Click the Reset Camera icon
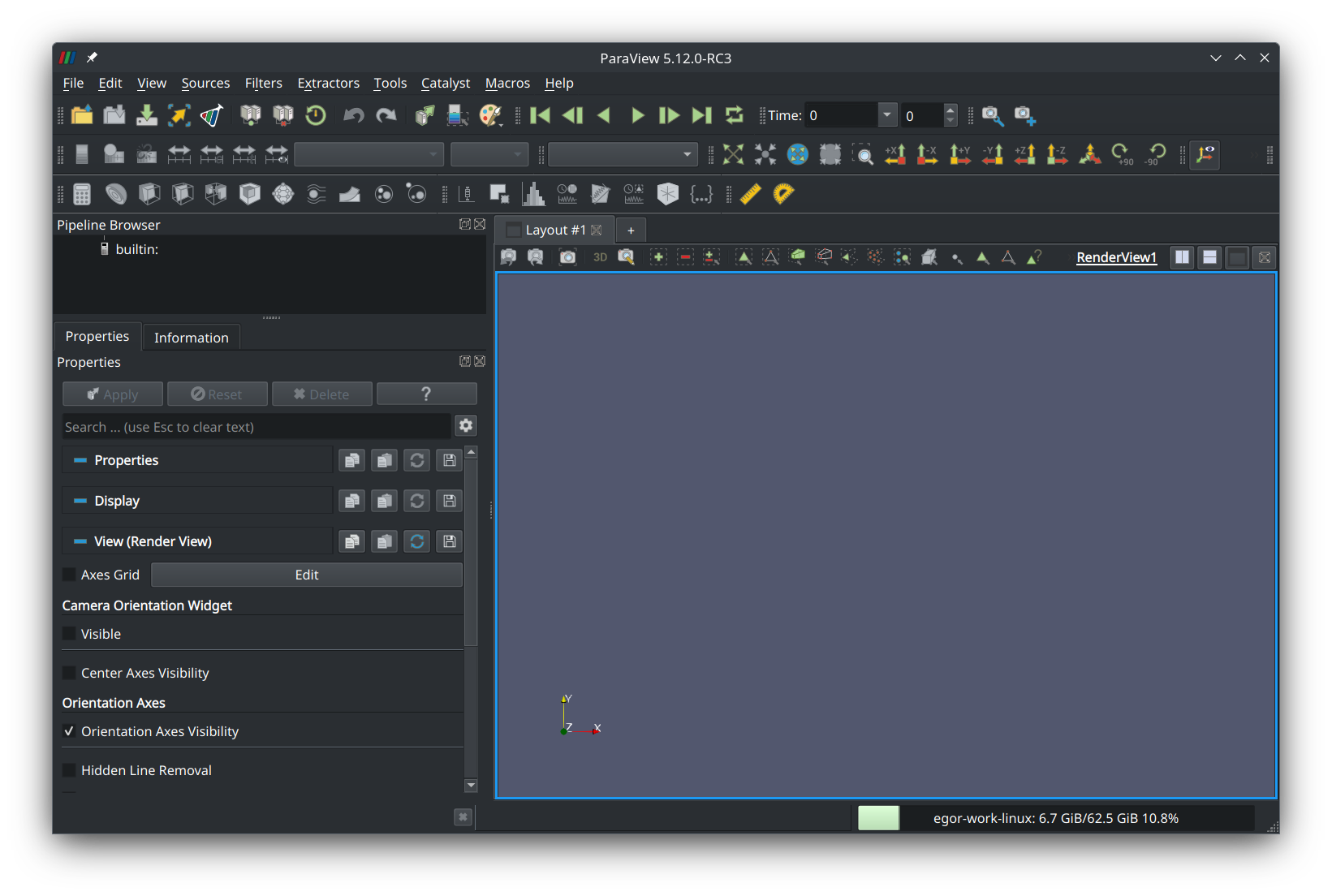This screenshot has width=1332, height=896. point(733,154)
